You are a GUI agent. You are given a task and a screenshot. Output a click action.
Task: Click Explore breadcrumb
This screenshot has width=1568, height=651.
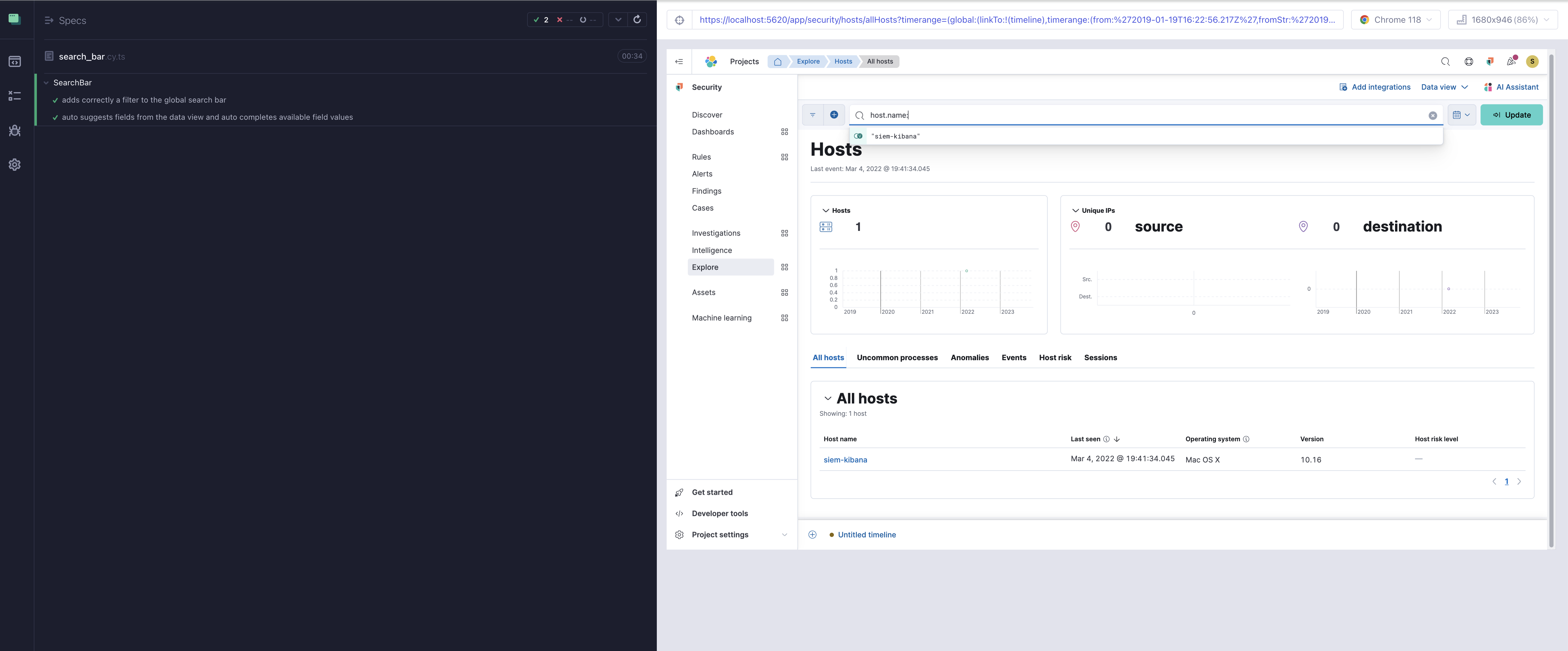[x=808, y=61]
